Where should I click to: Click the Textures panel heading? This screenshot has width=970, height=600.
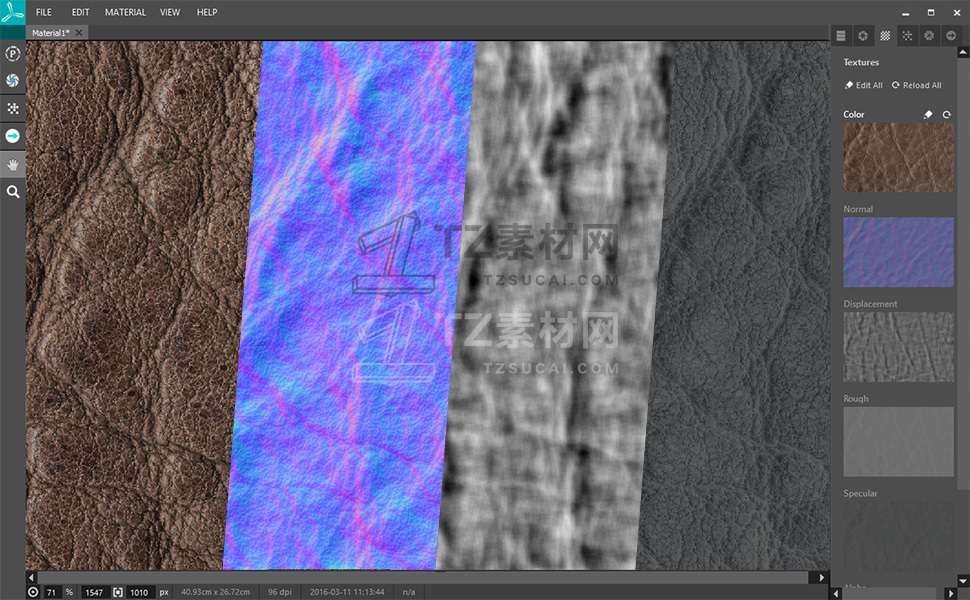click(x=861, y=62)
